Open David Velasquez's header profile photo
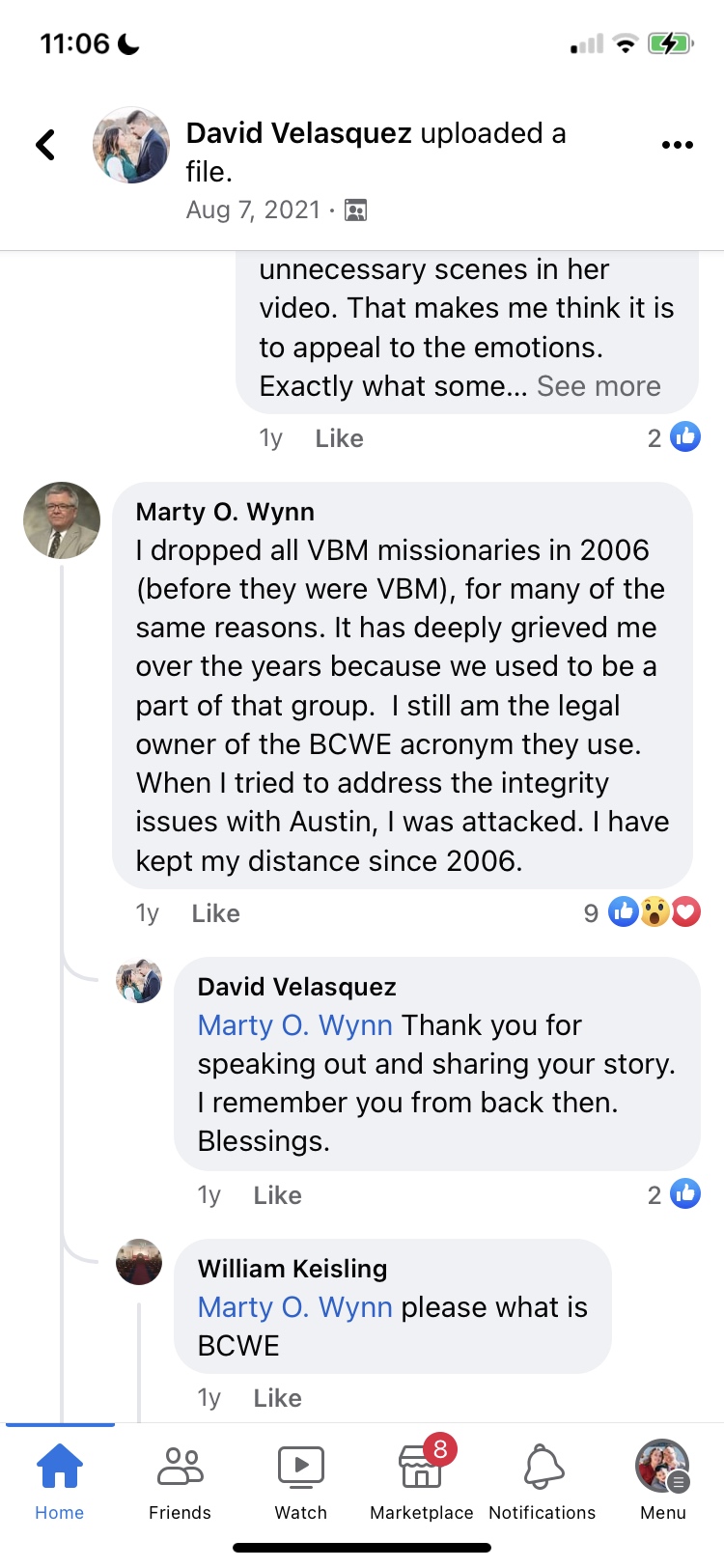This screenshot has height=1568, width=724. click(131, 145)
